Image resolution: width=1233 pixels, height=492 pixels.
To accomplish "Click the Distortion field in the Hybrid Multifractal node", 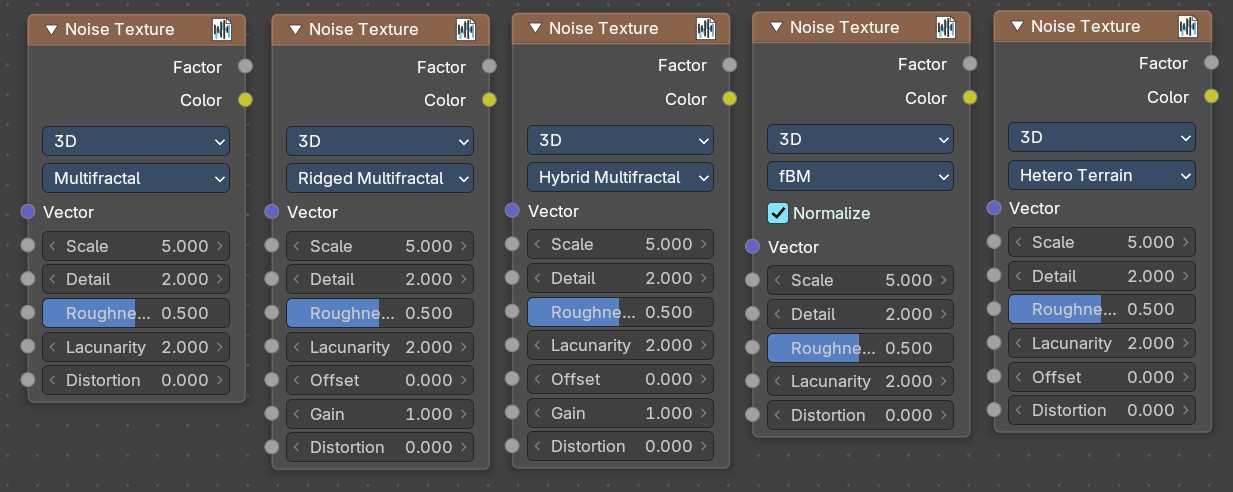I will coord(620,446).
